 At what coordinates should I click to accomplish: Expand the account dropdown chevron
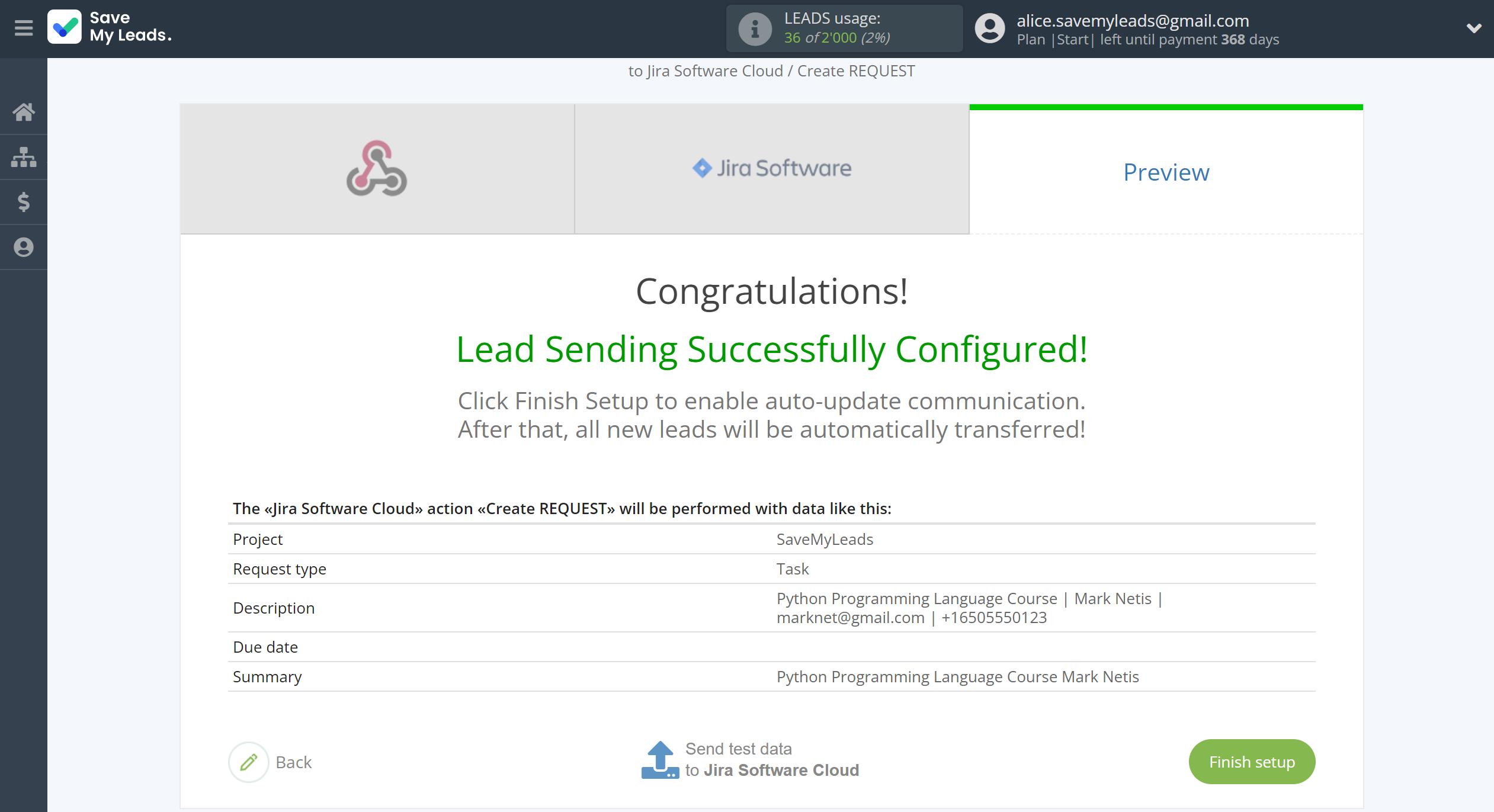pyautogui.click(x=1473, y=28)
